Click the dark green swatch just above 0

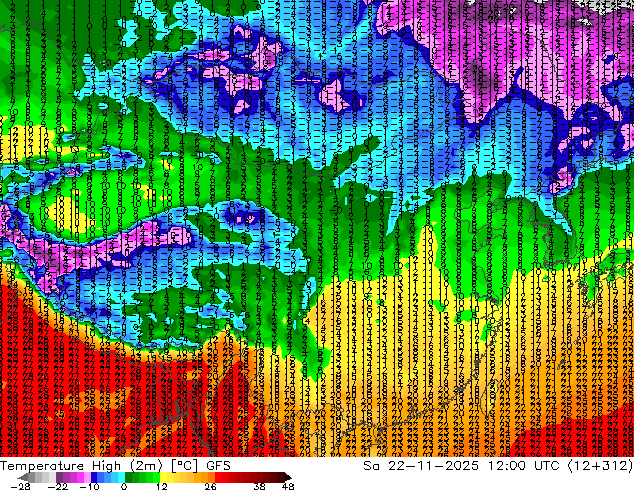(x=129, y=477)
